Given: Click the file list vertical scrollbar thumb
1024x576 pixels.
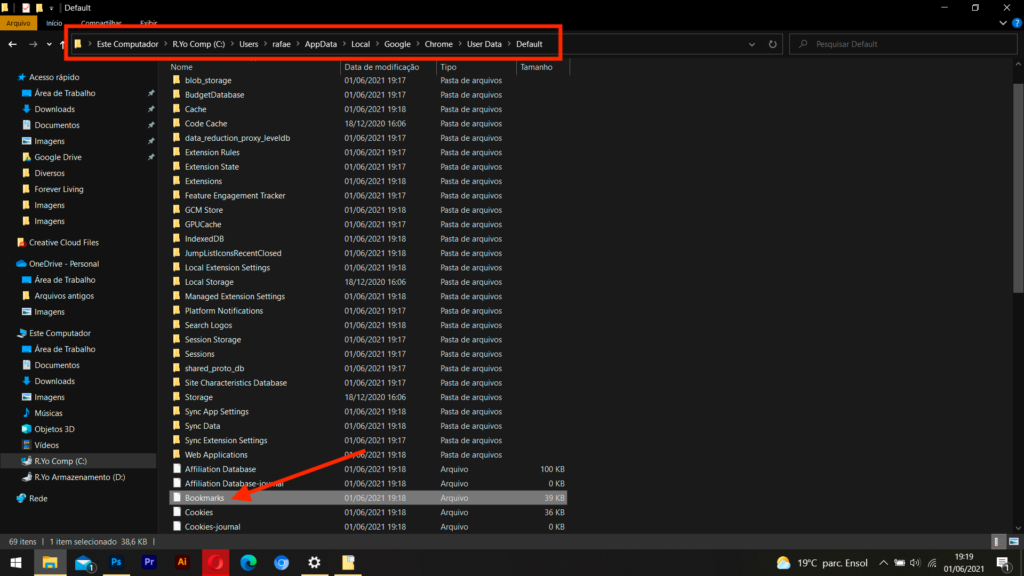Looking at the screenshot, I should tap(1018, 188).
